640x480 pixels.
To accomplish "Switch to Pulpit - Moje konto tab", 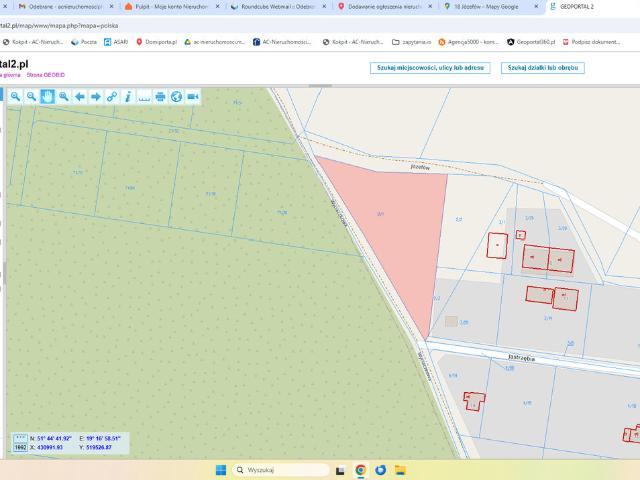I will 171,7.
